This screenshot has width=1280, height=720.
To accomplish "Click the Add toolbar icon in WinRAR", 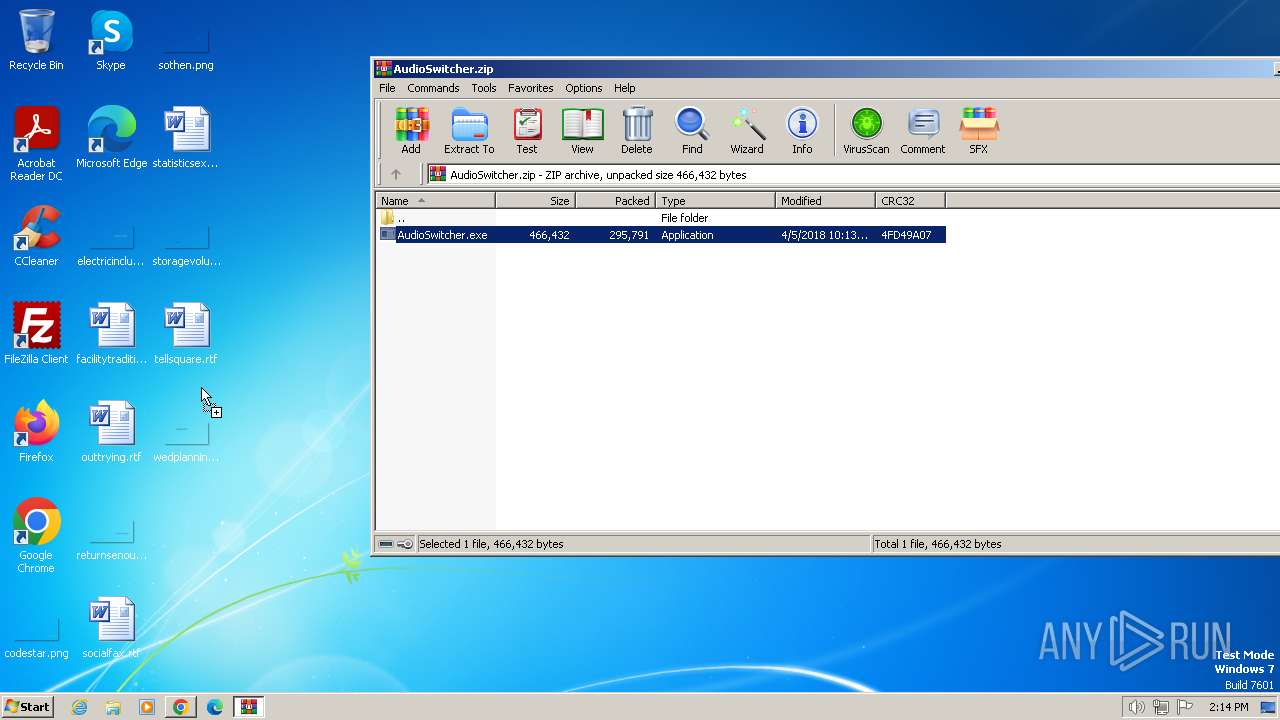I will pyautogui.click(x=411, y=131).
